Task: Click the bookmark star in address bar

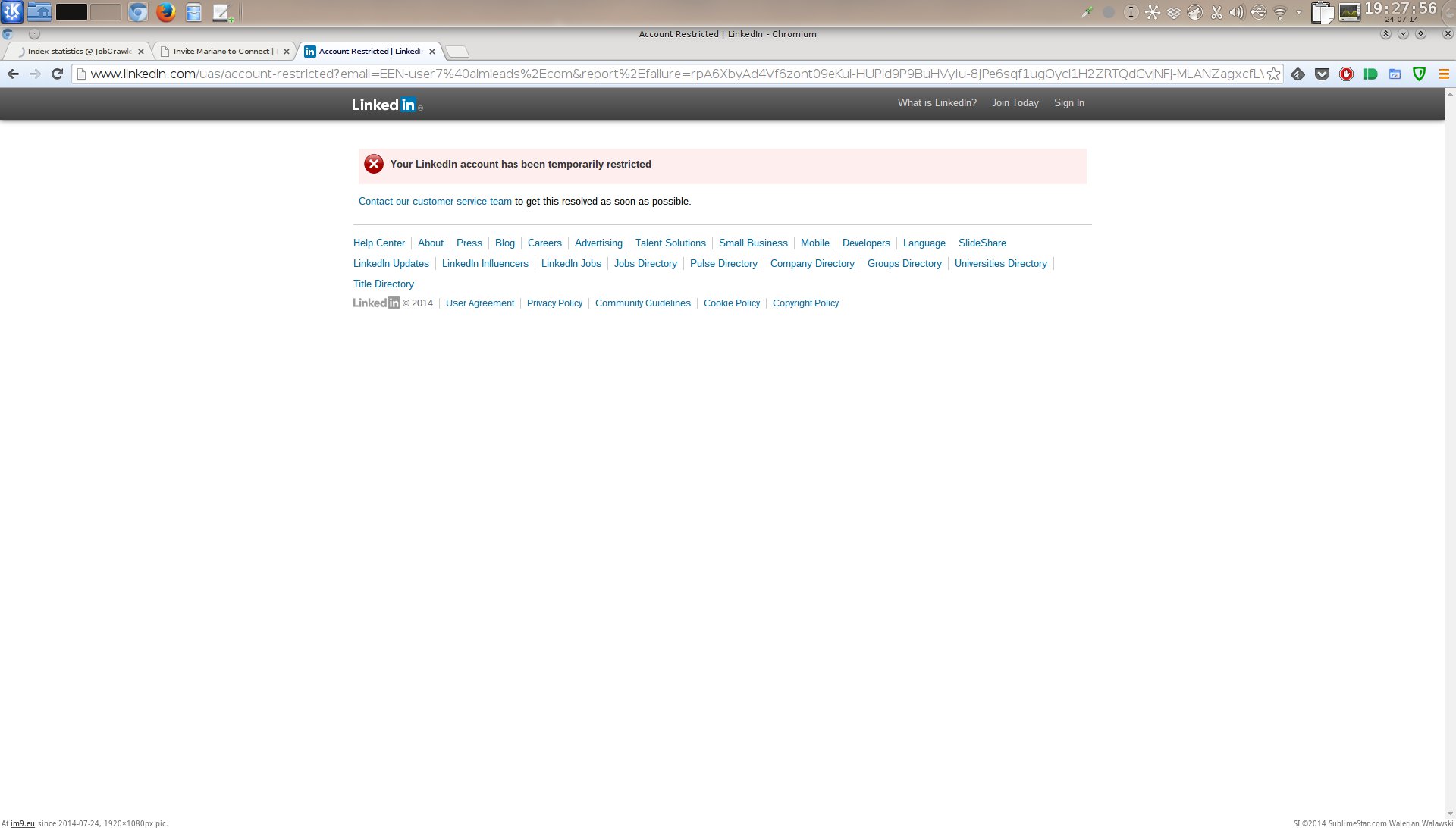Action: coord(1274,74)
